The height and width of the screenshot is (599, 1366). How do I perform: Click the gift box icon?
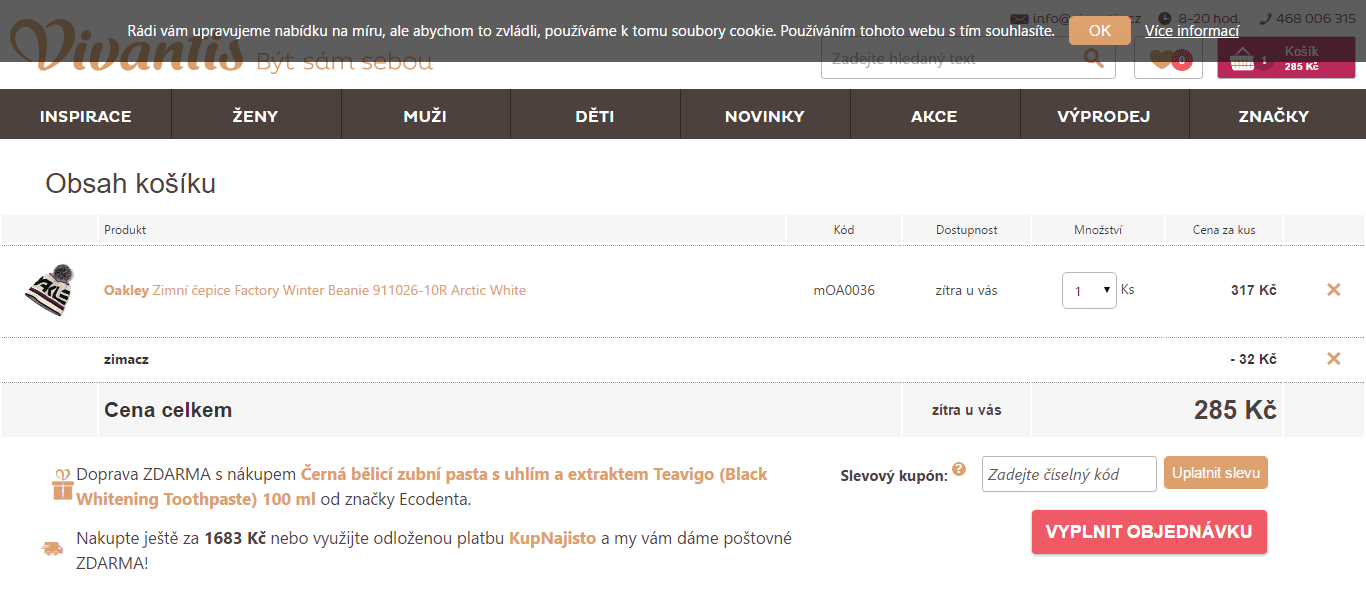(x=63, y=485)
